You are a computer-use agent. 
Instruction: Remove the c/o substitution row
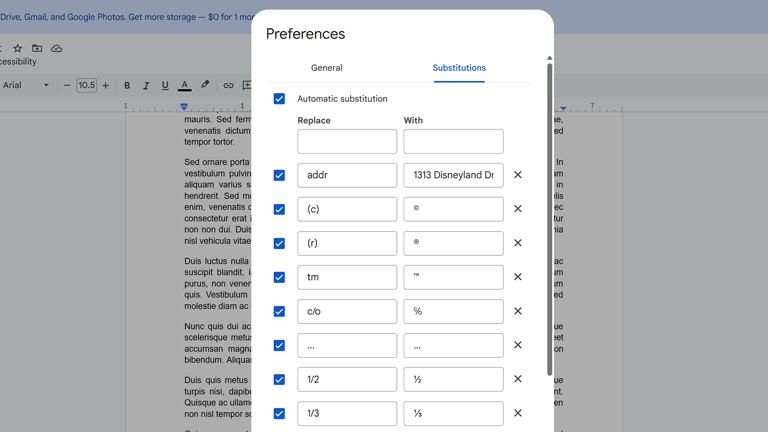(x=518, y=311)
